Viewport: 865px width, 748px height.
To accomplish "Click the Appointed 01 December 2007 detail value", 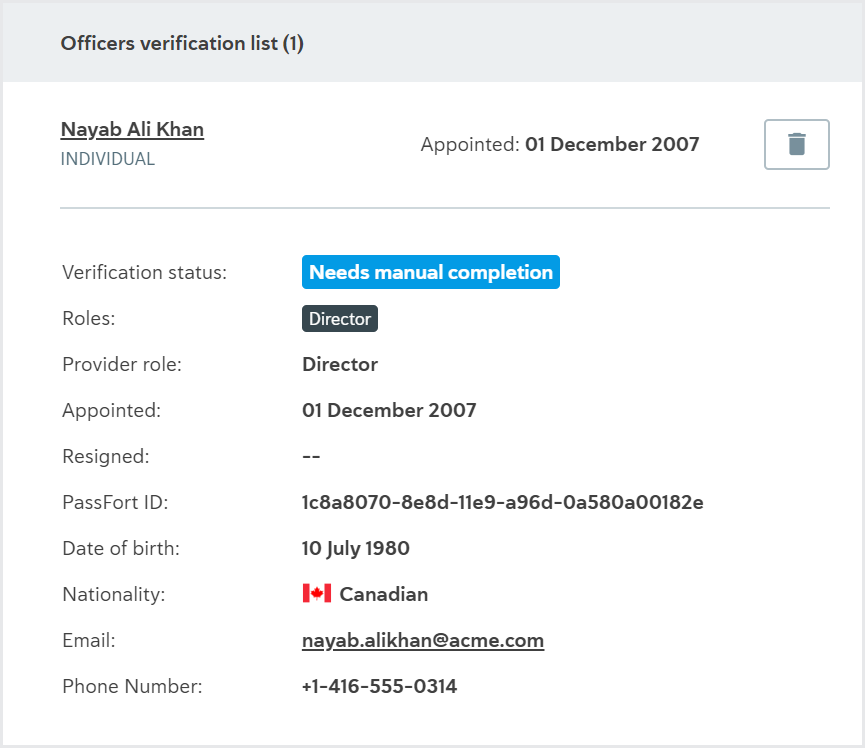I will [x=389, y=410].
